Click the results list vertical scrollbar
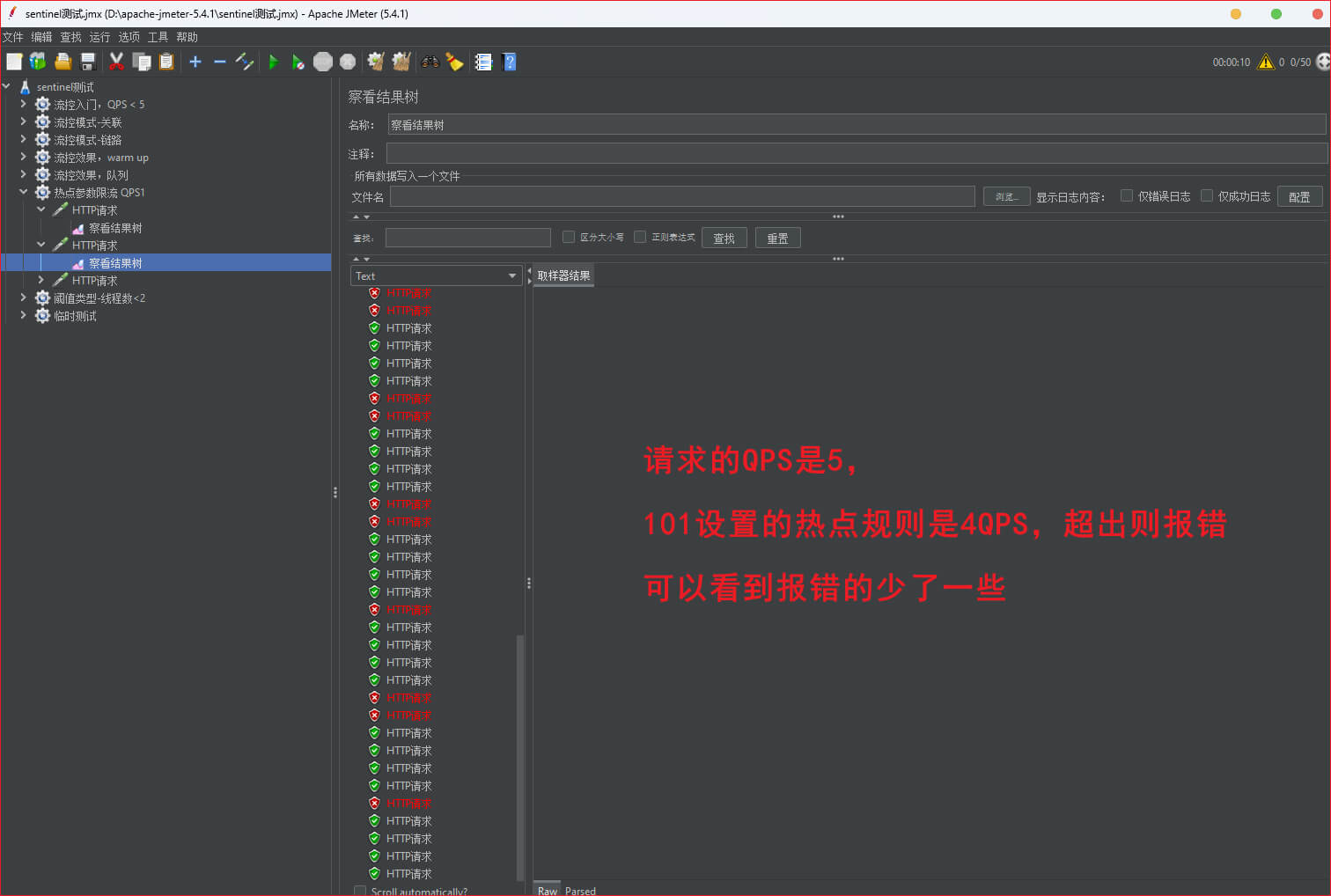This screenshot has width=1331, height=896. coord(520,757)
